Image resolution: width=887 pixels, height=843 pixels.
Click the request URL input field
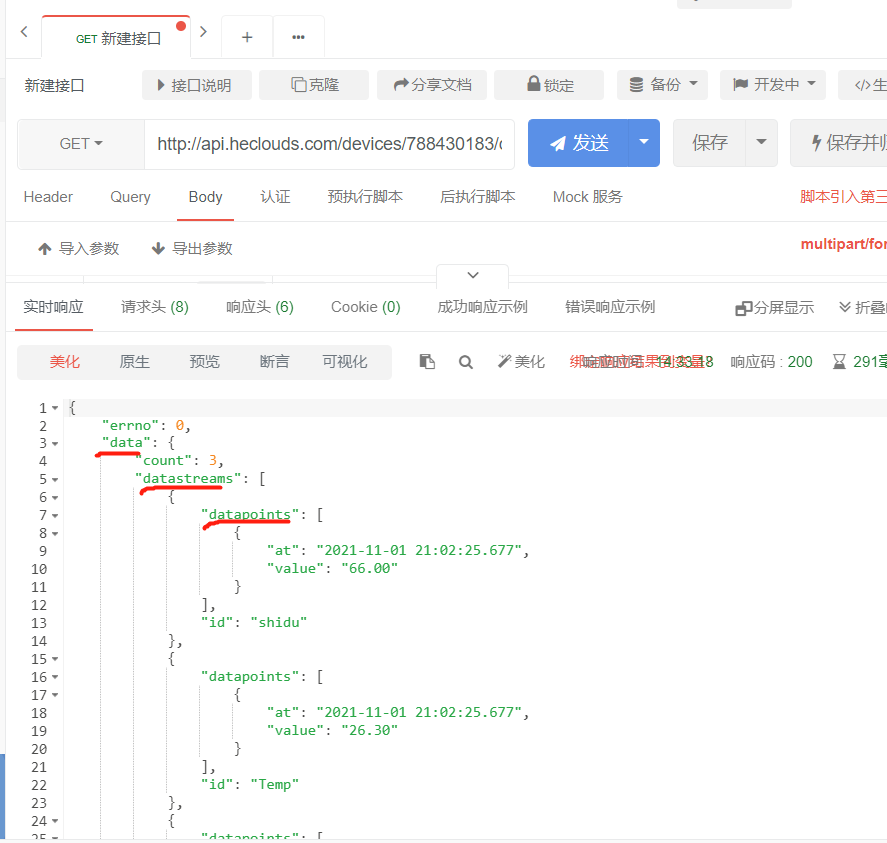click(x=329, y=144)
